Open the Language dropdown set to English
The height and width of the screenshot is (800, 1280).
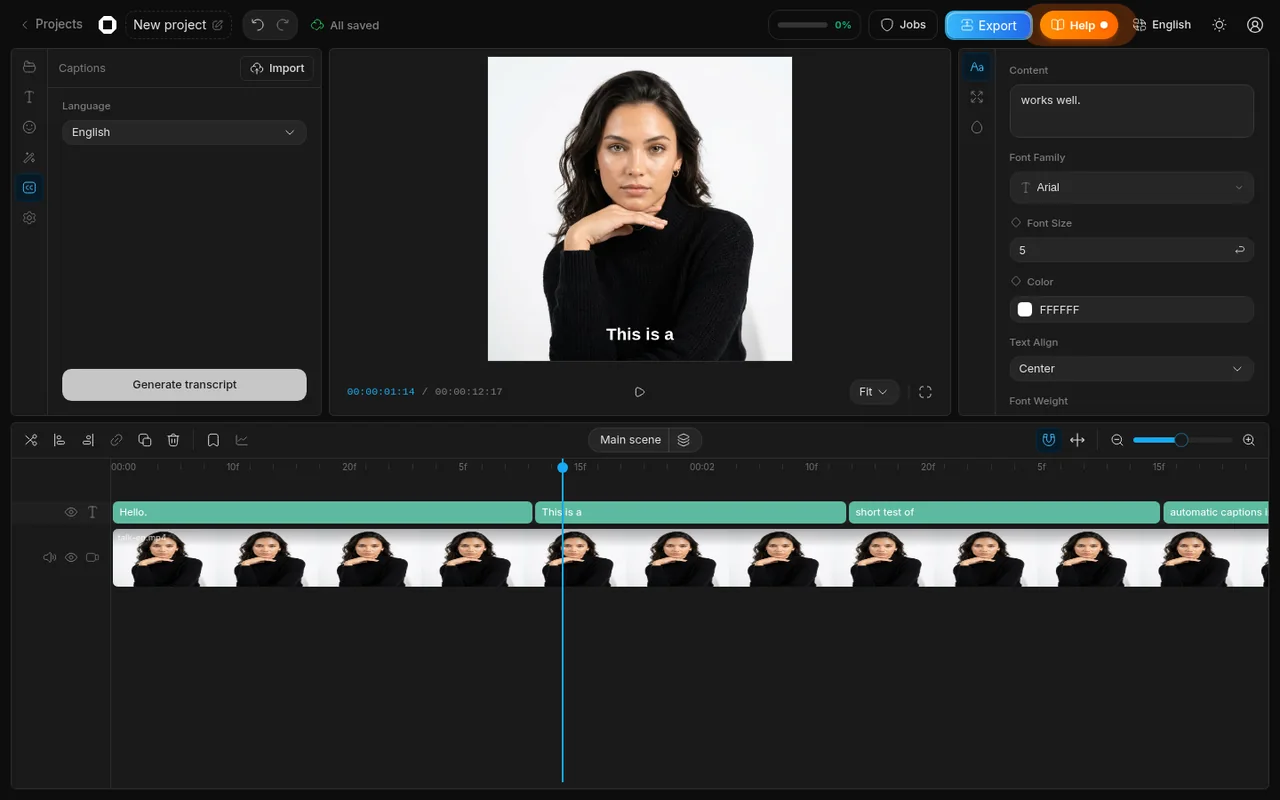[x=184, y=132]
